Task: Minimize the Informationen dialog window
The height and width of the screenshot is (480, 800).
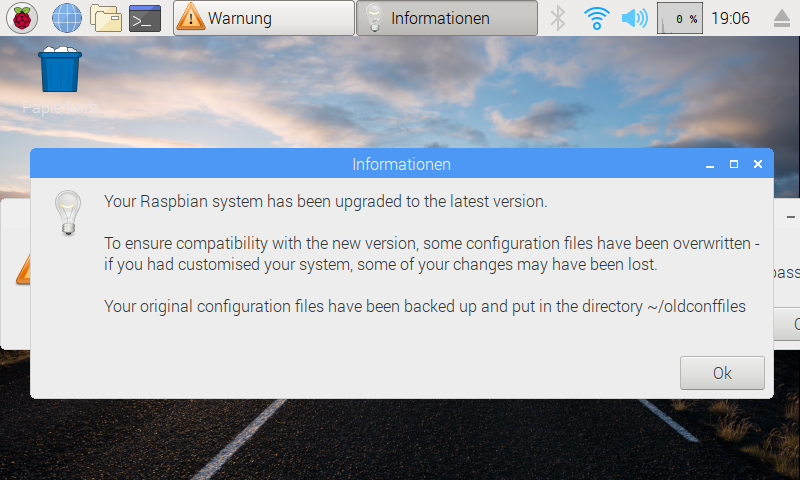Action: tap(710, 164)
